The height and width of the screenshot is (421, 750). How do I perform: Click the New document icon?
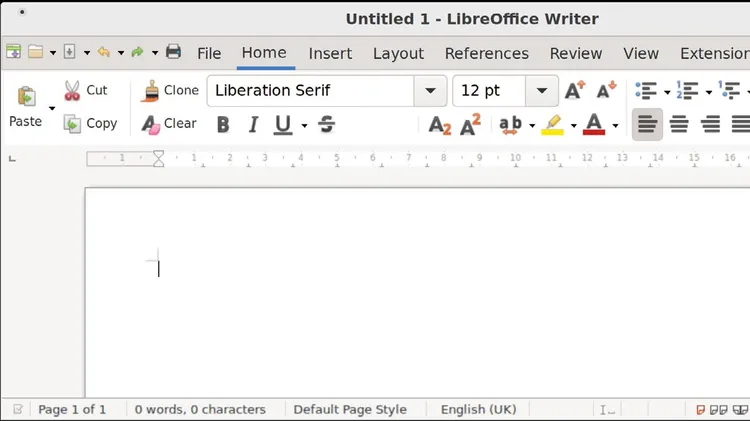(13, 52)
